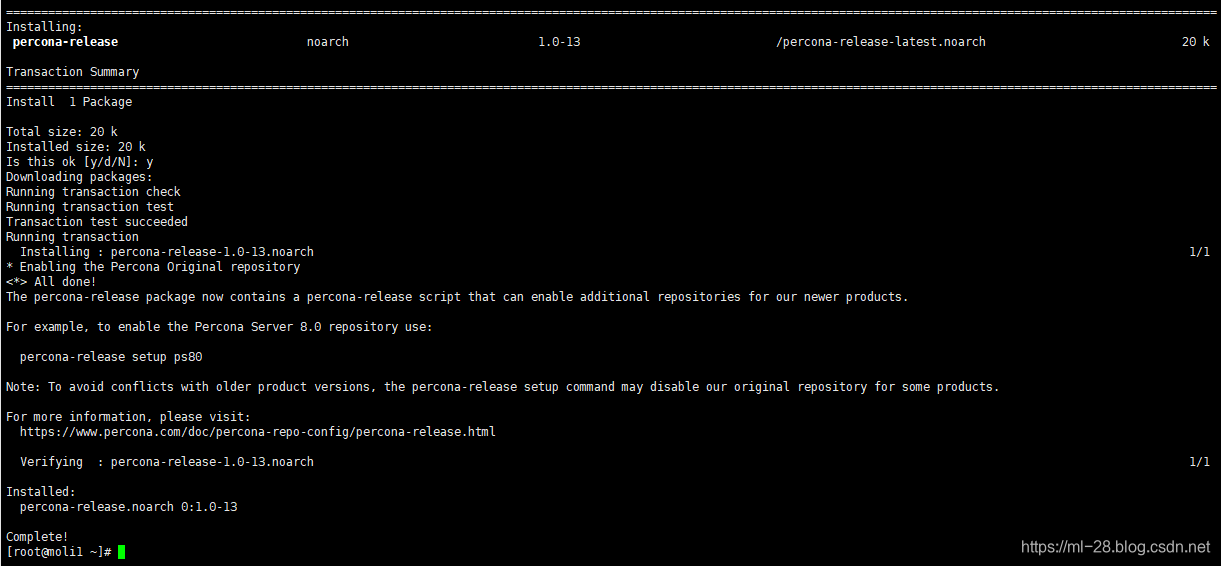Screen dimensions: 1221x566
Task: Click 'Running transaction check' line
Action: 94,192
